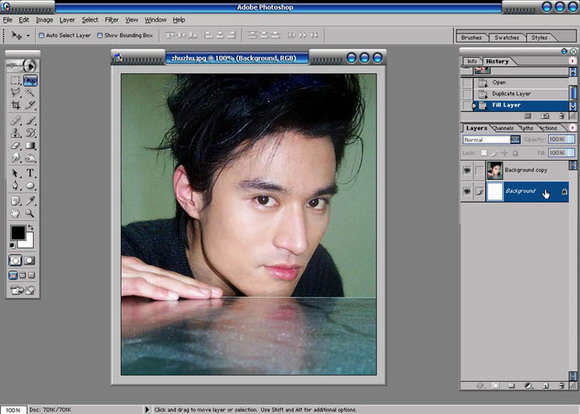Switch to the Channels tab

(x=503, y=128)
